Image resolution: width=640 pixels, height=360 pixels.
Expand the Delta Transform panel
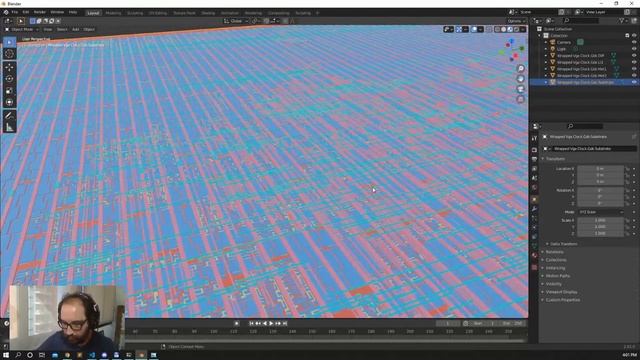coord(564,244)
